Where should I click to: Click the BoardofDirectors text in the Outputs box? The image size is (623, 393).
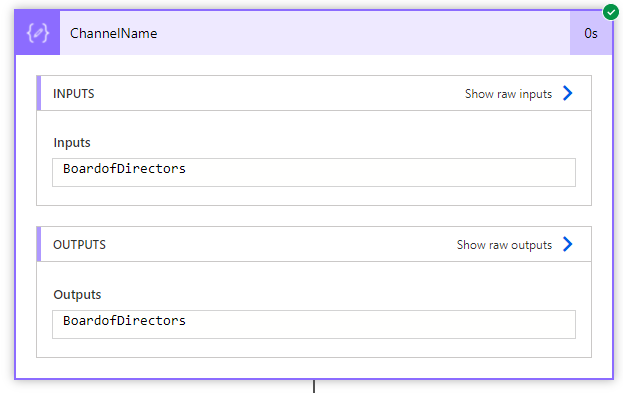point(124,321)
